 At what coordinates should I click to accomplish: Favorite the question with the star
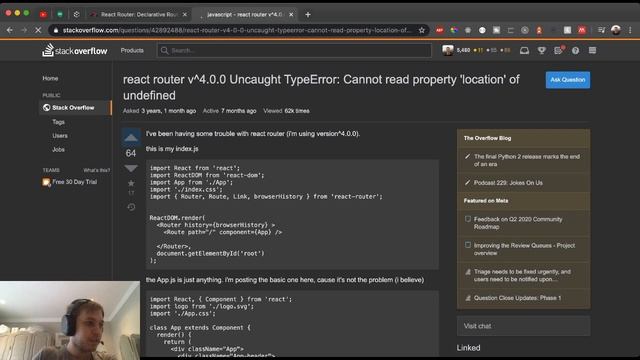point(131,183)
